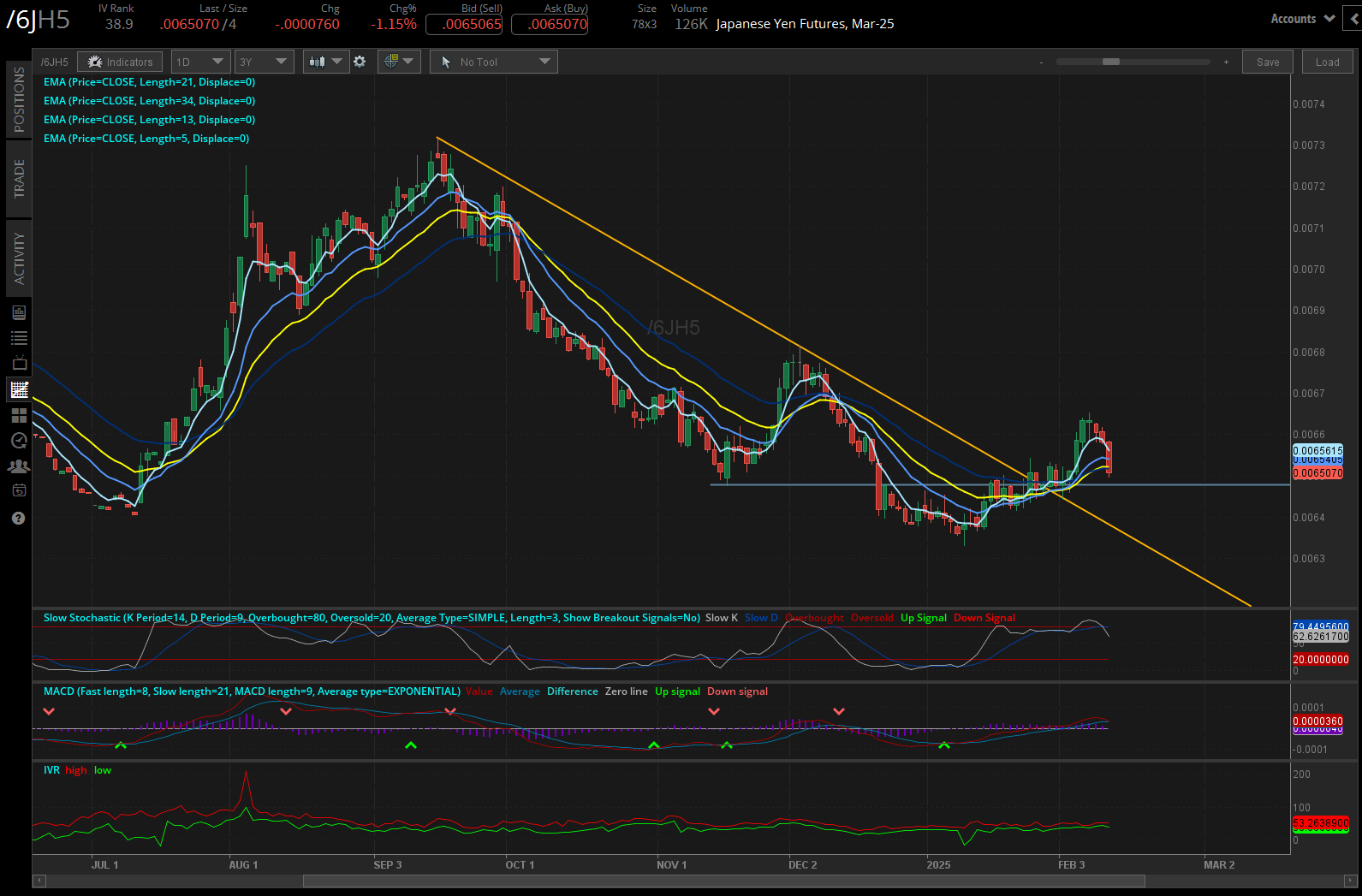The width and height of the screenshot is (1362, 896).
Task: Open the calendar return icon in sidebar
Action: pos(19,490)
